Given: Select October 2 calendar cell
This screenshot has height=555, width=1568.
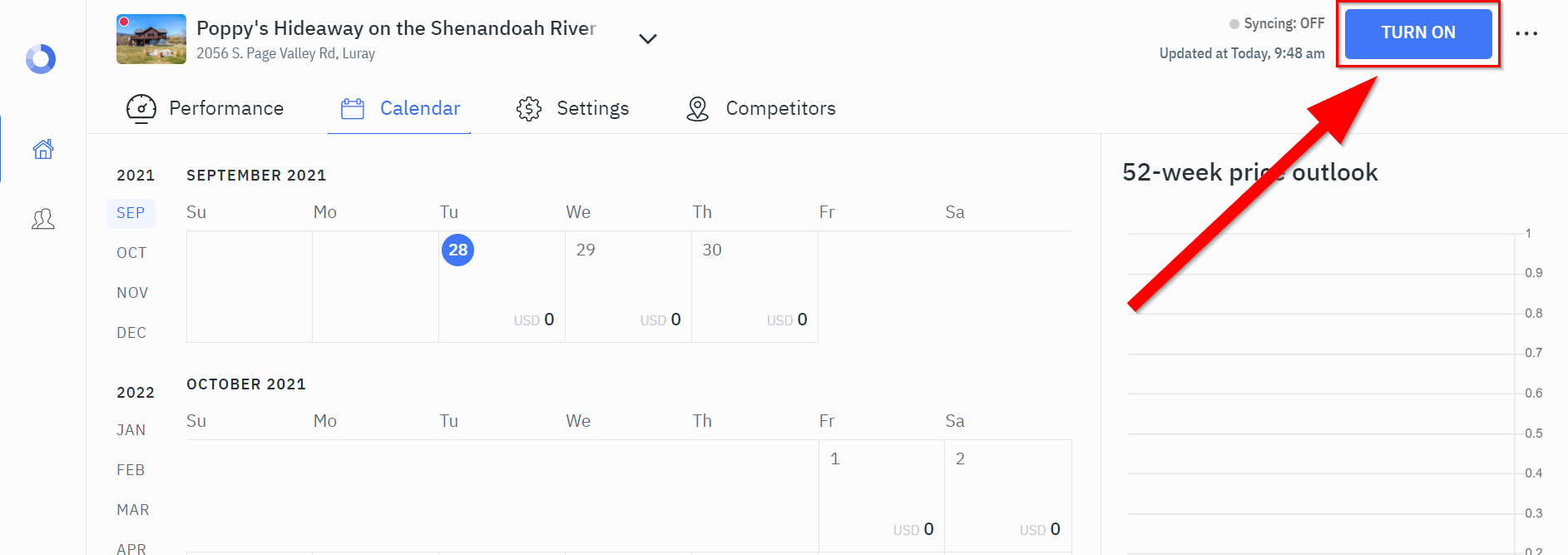Looking at the screenshot, I should [1007, 495].
